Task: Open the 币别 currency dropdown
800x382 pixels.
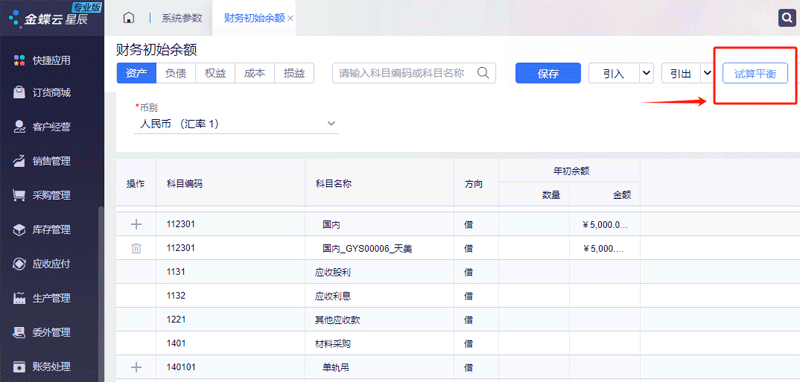Action: point(235,123)
